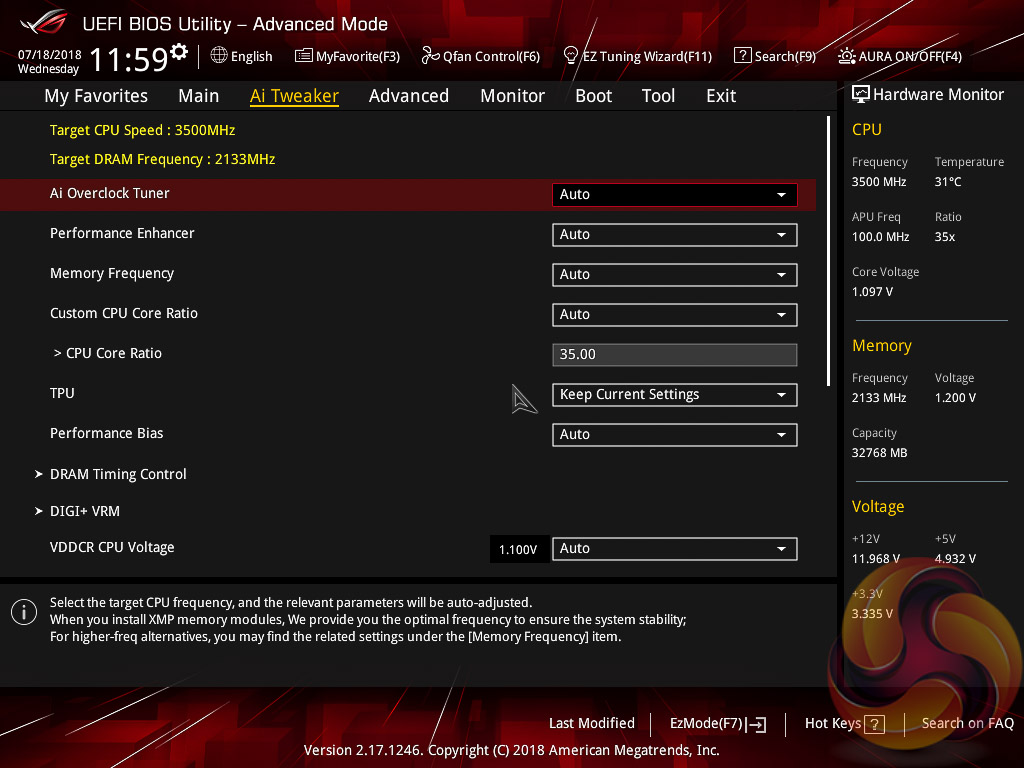
Task: Click the info icon beside help text
Action: (24, 612)
